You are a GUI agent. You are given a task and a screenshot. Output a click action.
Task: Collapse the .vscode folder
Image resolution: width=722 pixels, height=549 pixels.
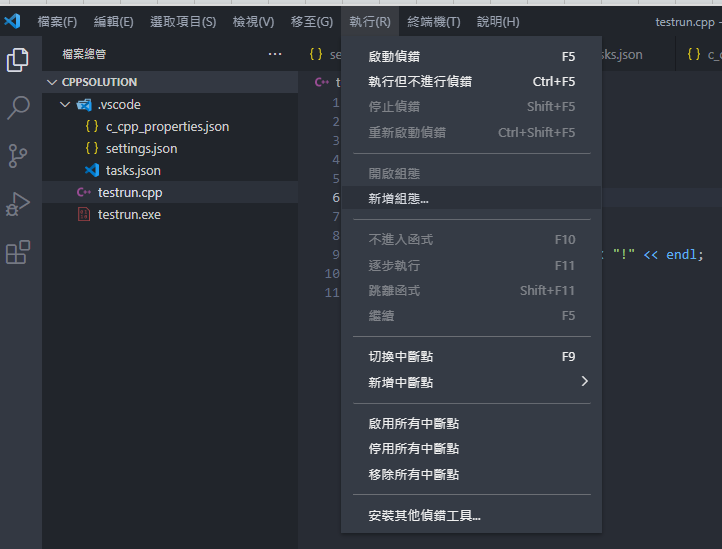tap(65, 104)
